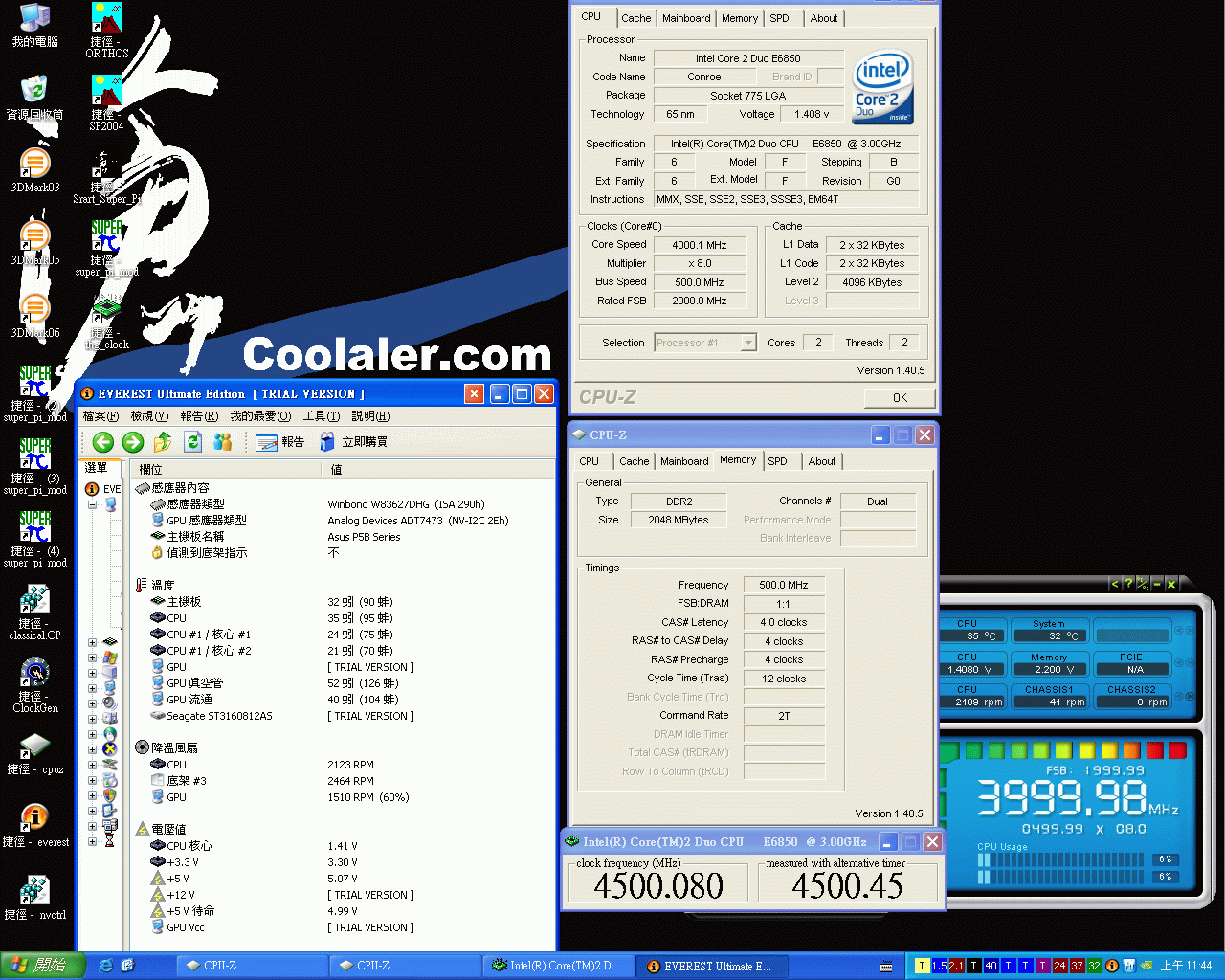
Task: Click the Intel Core2 Duo taskbar button
Action: pyautogui.click(x=557, y=966)
